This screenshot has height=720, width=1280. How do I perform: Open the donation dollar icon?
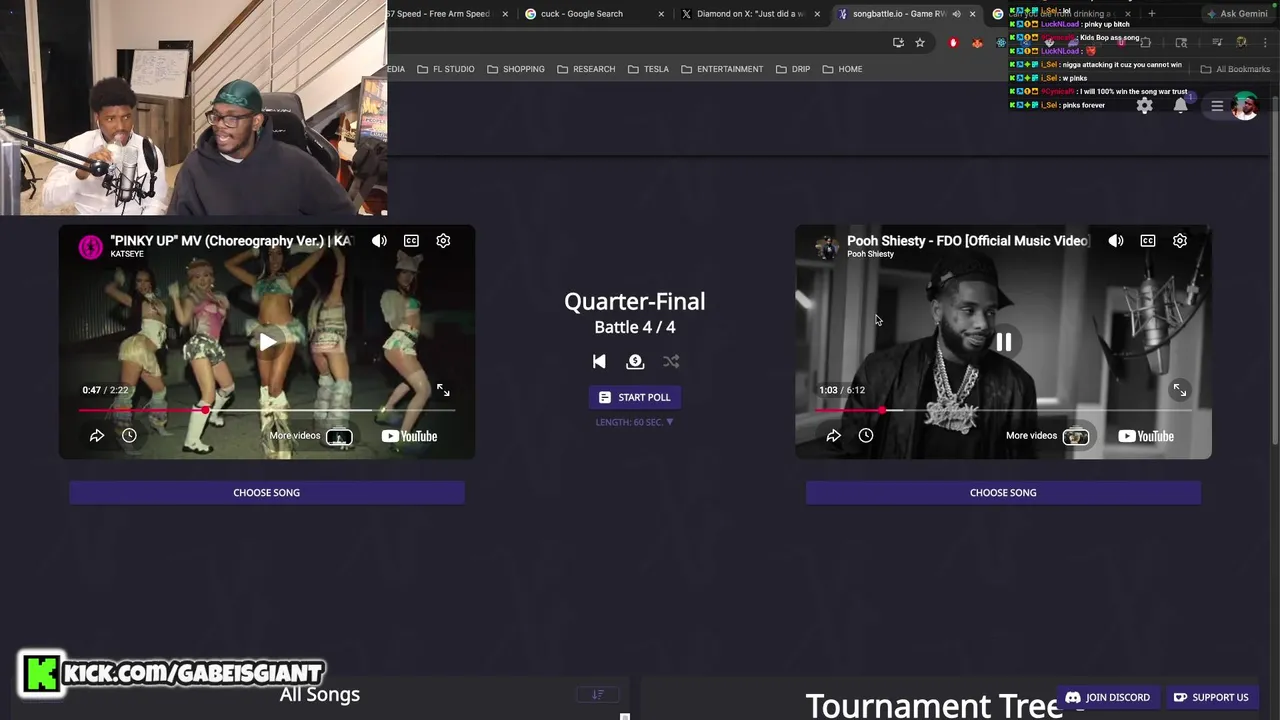[x=635, y=362]
